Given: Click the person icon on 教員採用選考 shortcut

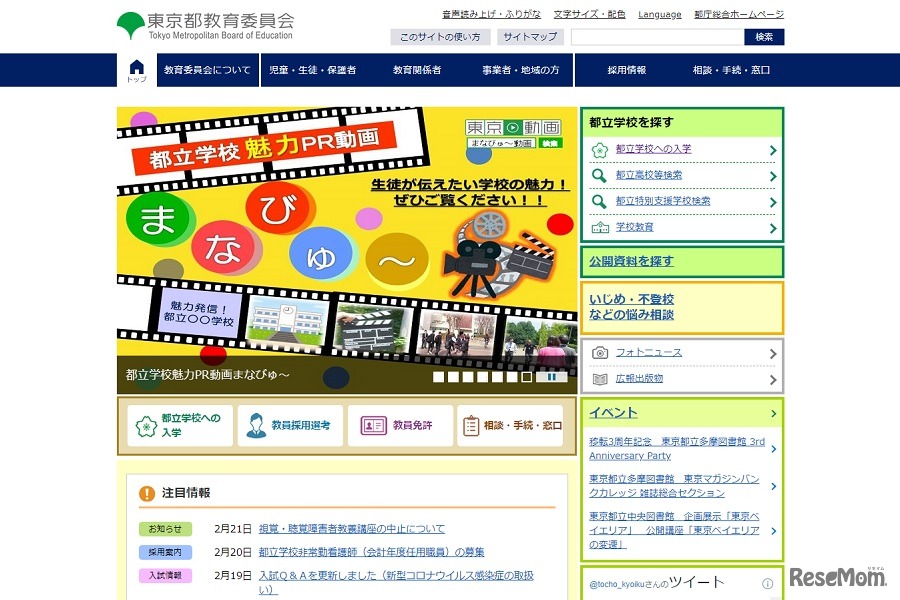Looking at the screenshot, I should tap(255, 425).
